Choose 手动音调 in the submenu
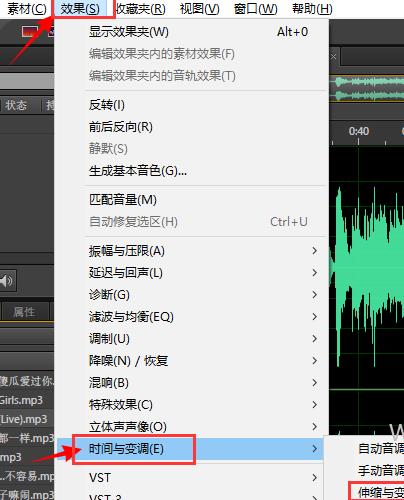Screen dimensions: 404x500 click(381, 471)
